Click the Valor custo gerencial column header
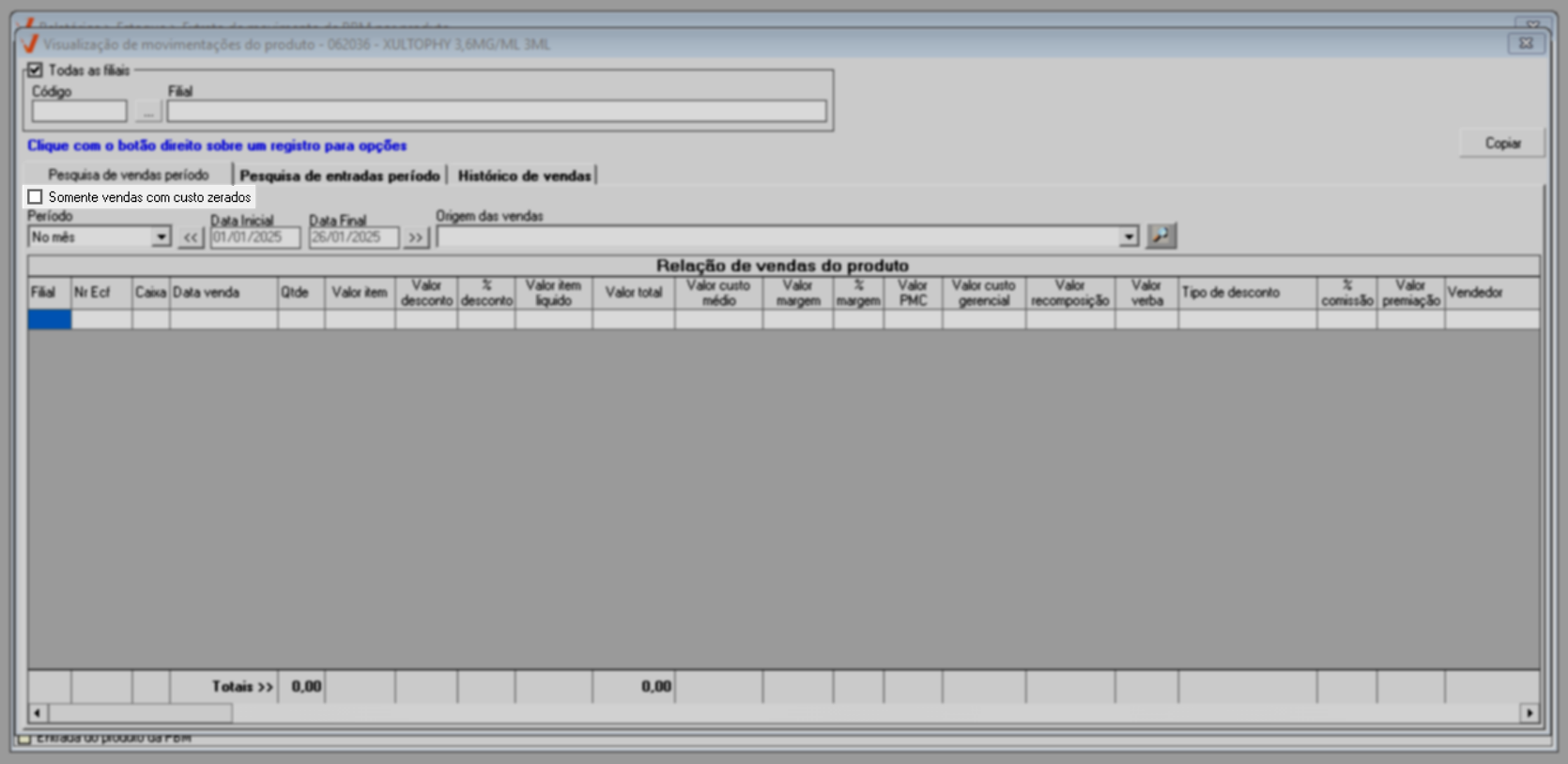Viewport: 1568px width, 764px height. click(984, 293)
